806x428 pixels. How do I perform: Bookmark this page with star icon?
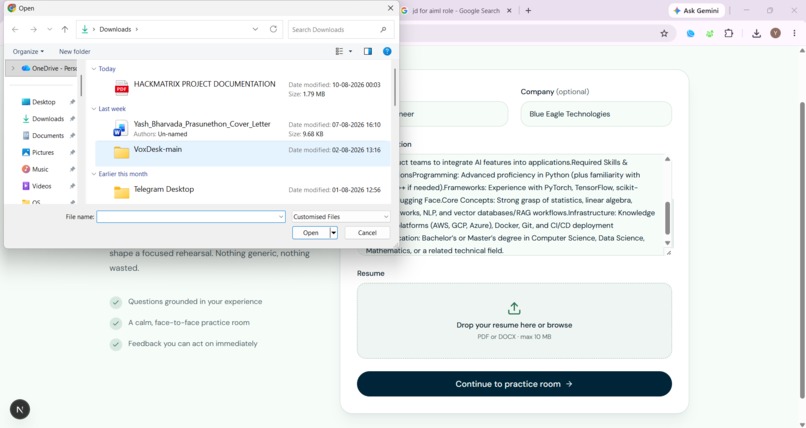[664, 33]
